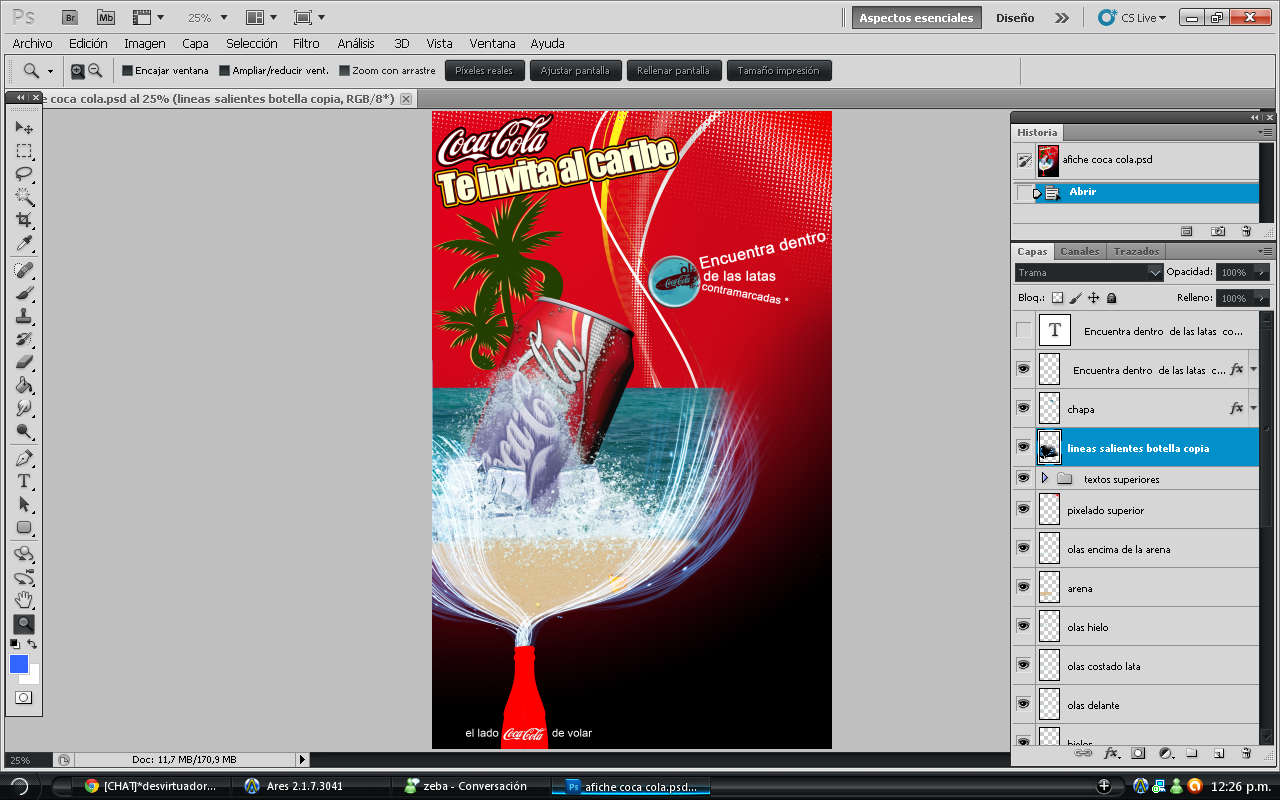Screen dimensions: 1280x800
Task: Hide the pixelado superior layer
Action: (1023, 509)
